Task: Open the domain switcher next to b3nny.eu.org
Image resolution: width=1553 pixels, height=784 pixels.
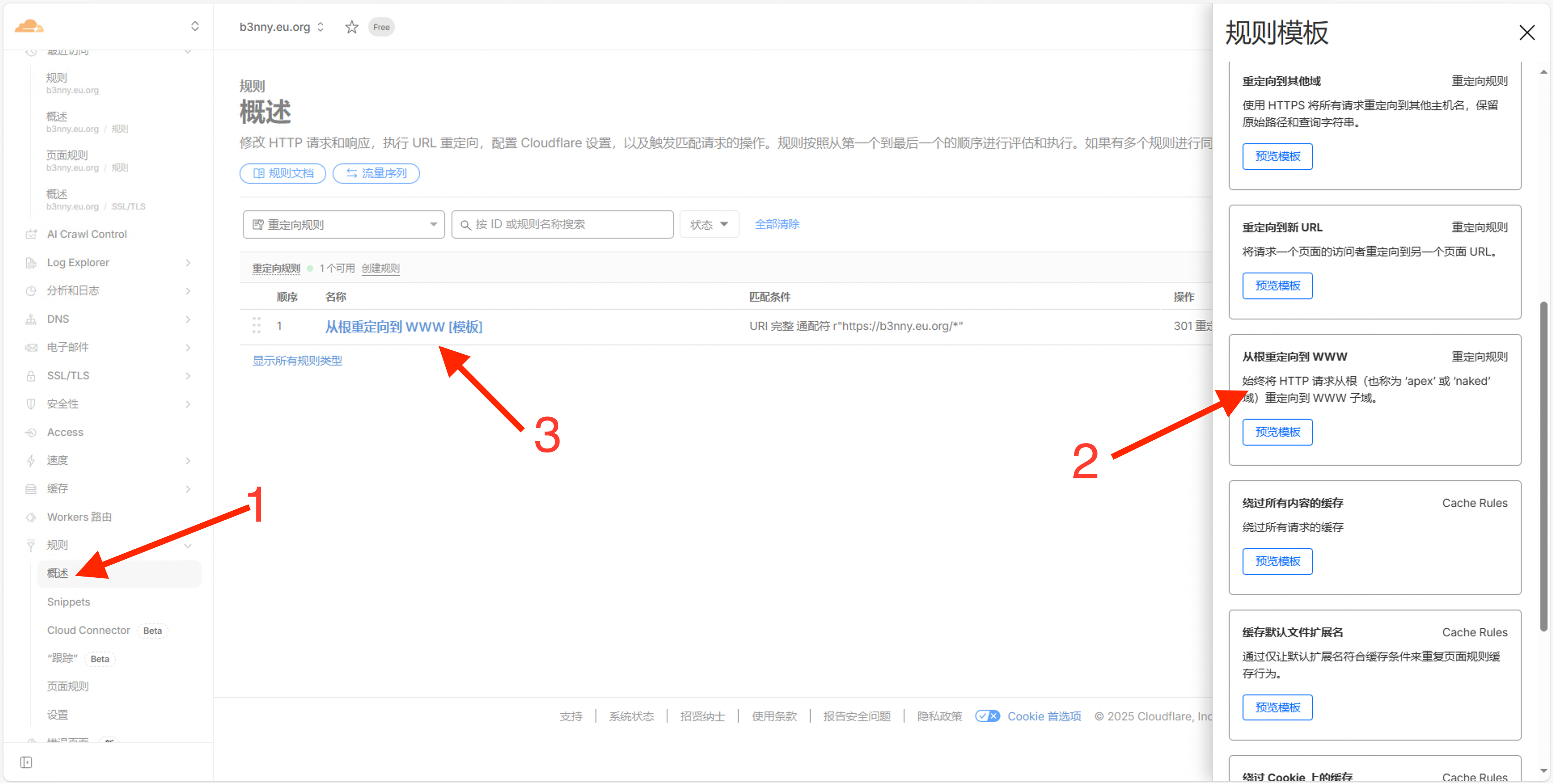Action: pos(321,27)
